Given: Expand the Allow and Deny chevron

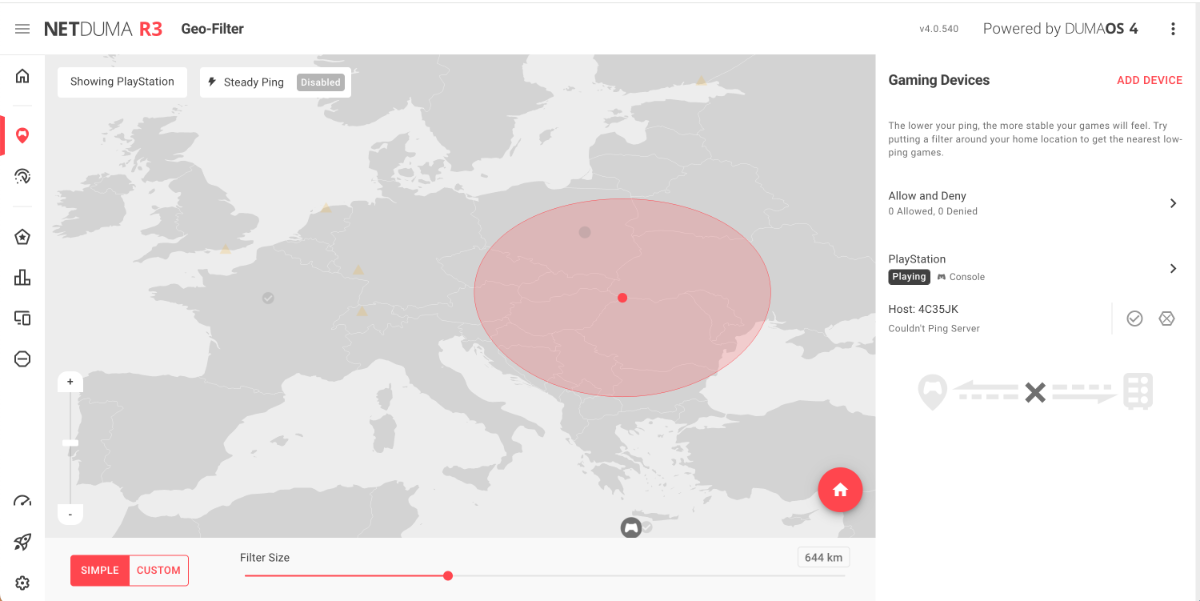Looking at the screenshot, I should tap(1173, 203).
